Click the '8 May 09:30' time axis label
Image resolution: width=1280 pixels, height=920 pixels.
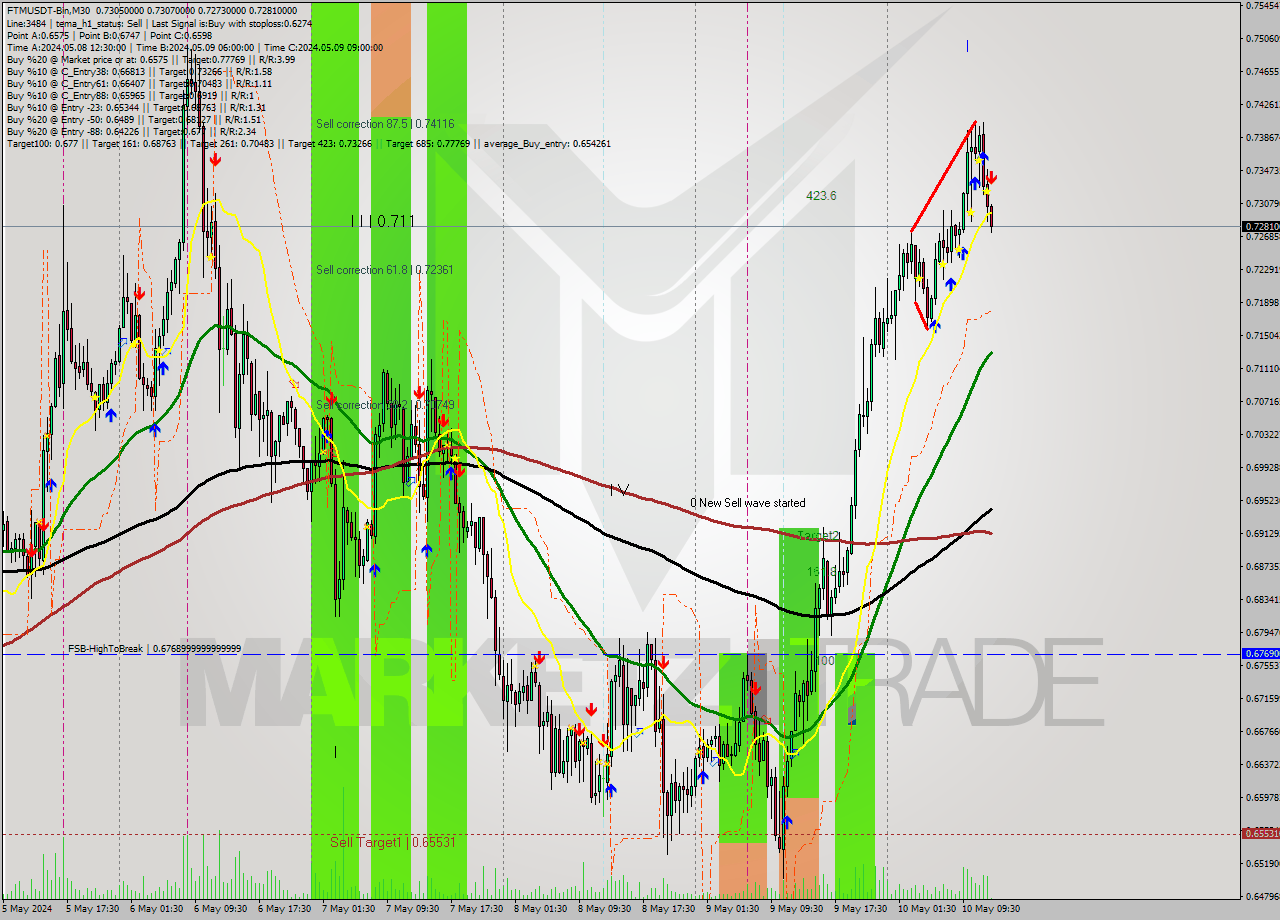(x=605, y=909)
